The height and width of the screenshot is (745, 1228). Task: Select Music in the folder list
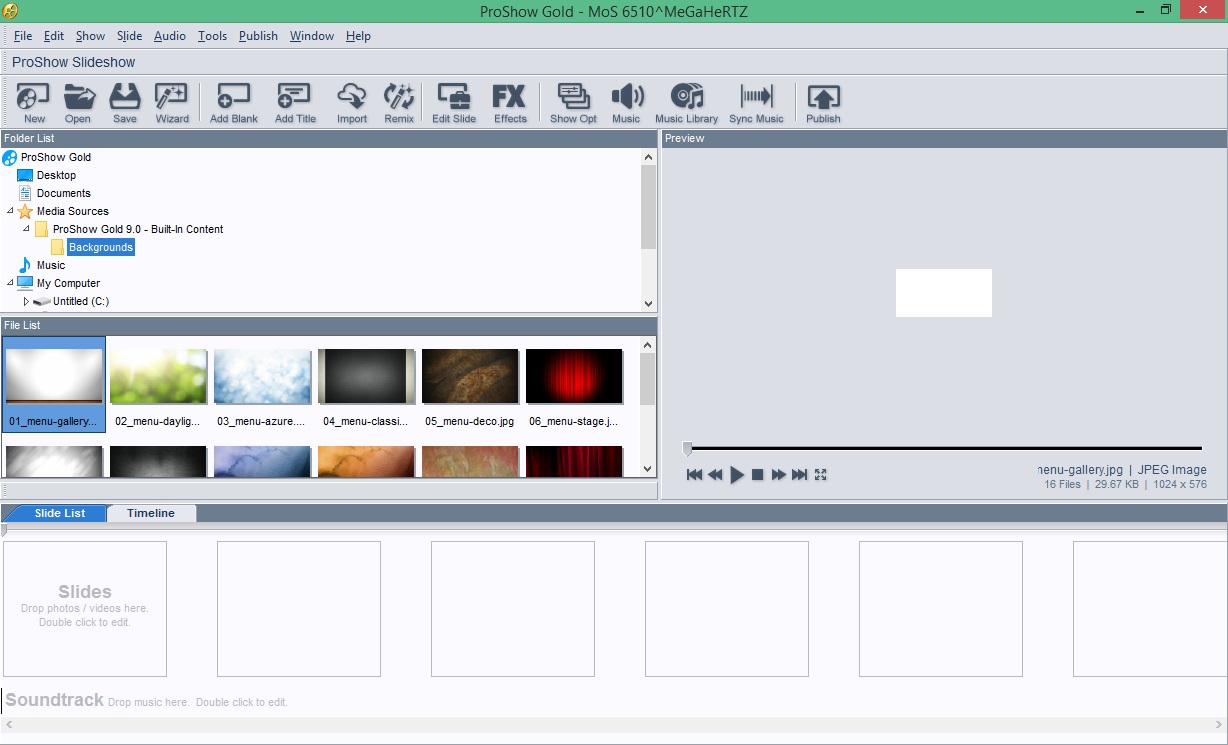(x=50, y=265)
